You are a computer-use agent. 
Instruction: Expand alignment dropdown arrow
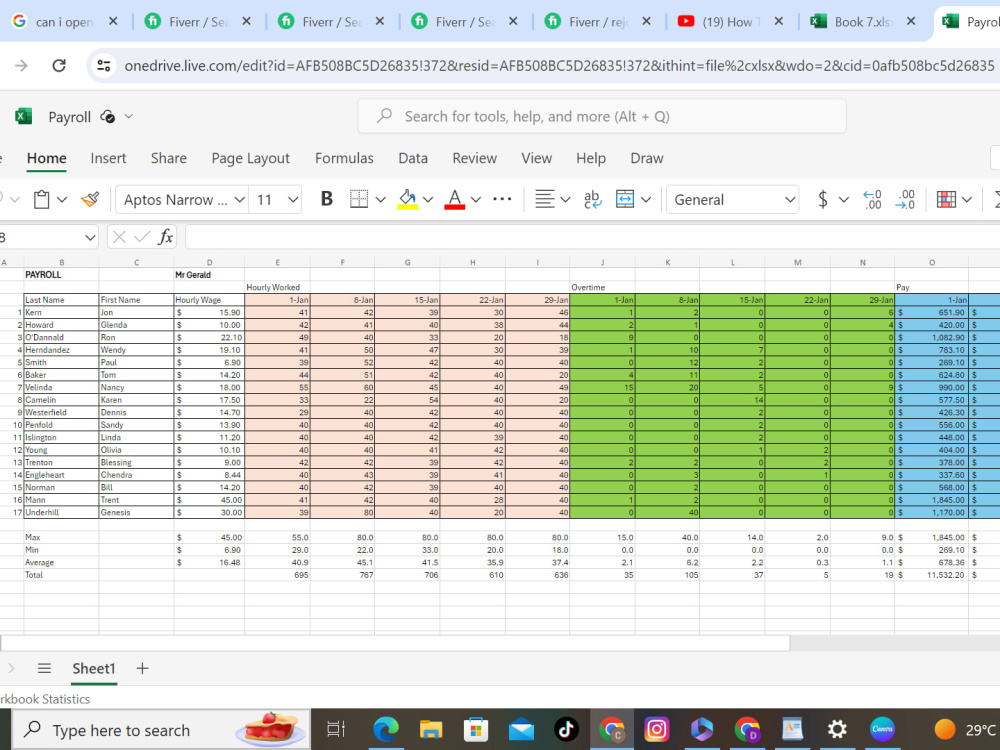pos(565,200)
